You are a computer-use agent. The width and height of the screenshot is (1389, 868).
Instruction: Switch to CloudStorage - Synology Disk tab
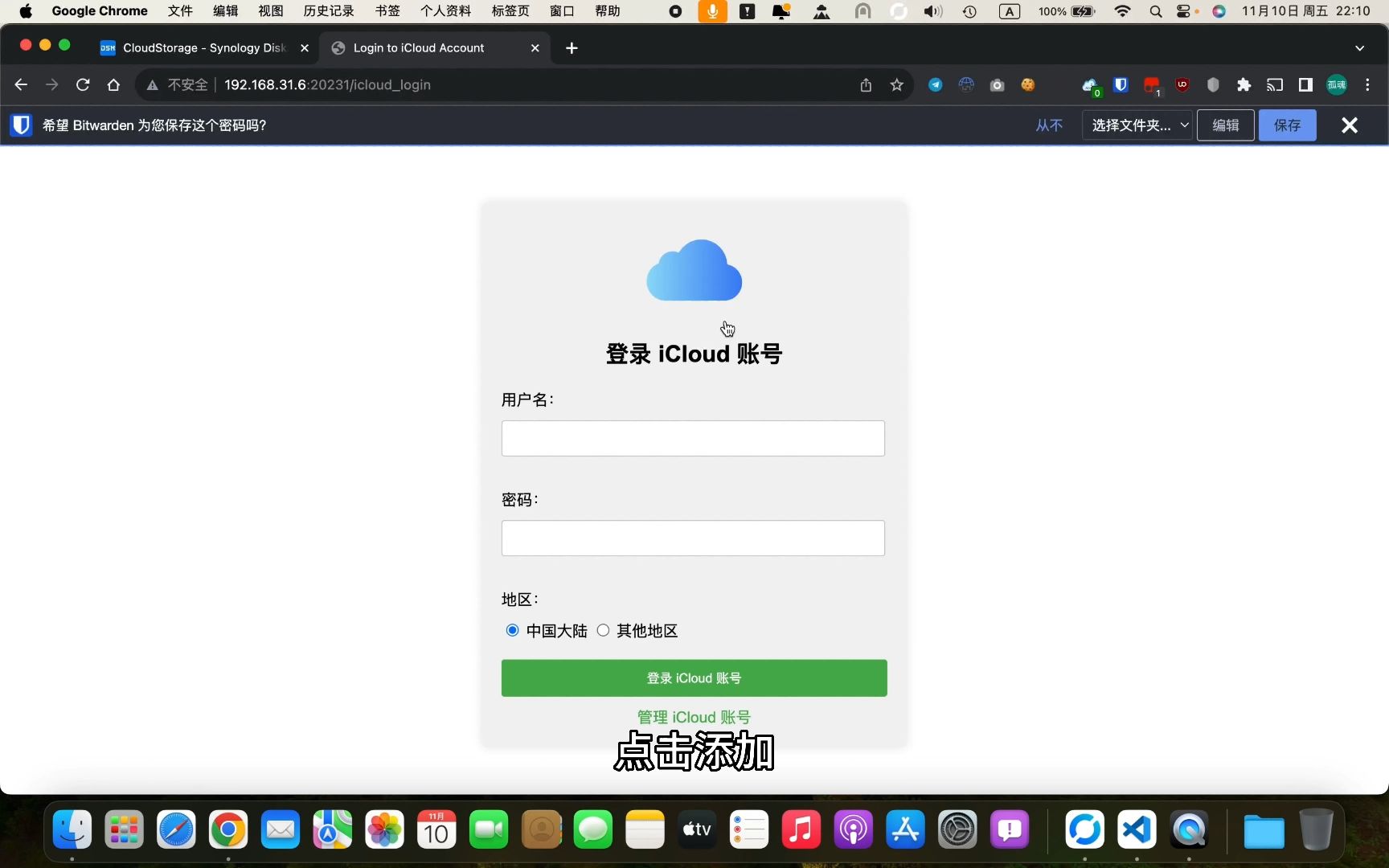[x=204, y=48]
